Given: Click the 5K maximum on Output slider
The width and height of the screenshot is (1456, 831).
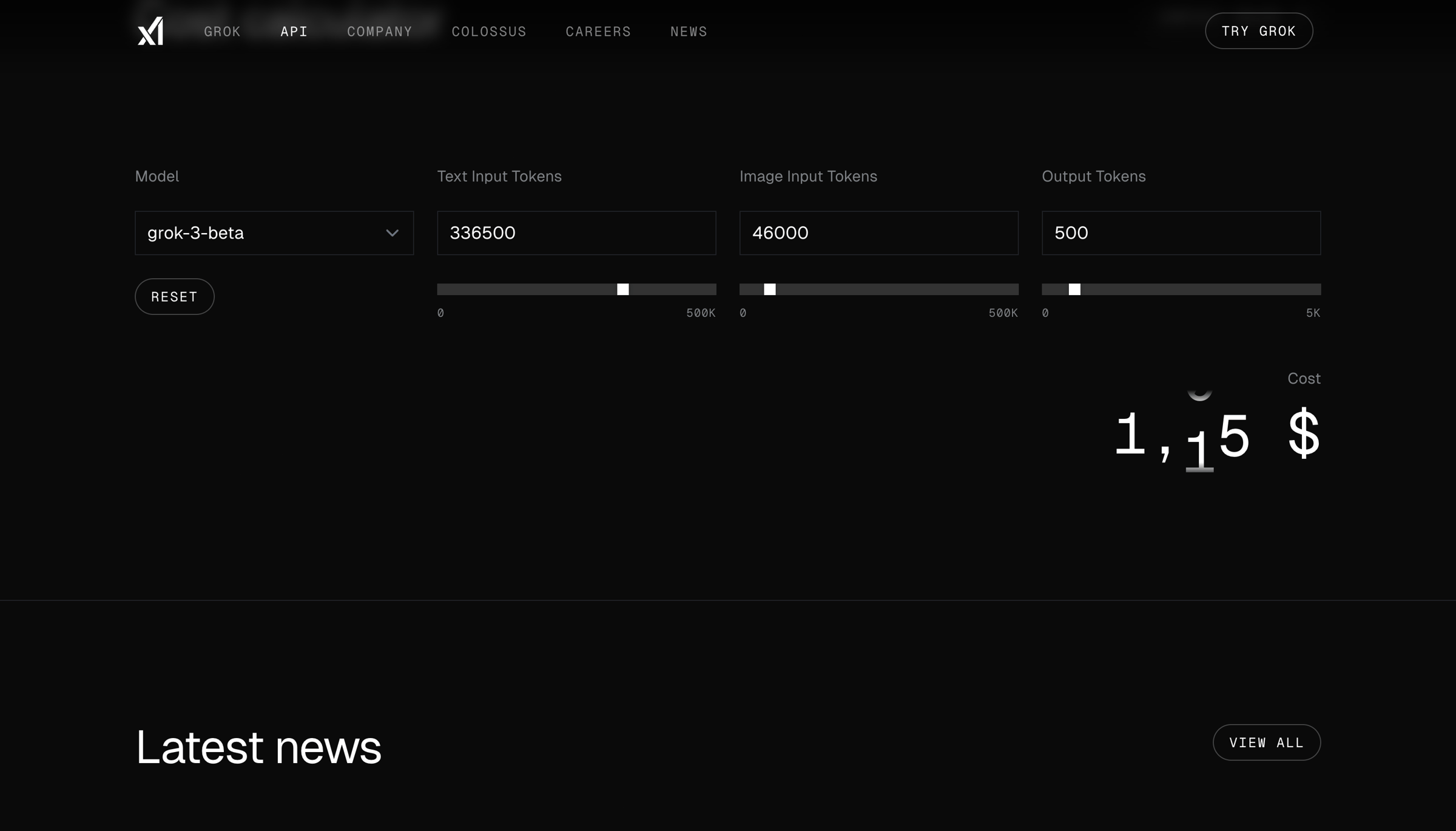Looking at the screenshot, I should tap(1313, 313).
